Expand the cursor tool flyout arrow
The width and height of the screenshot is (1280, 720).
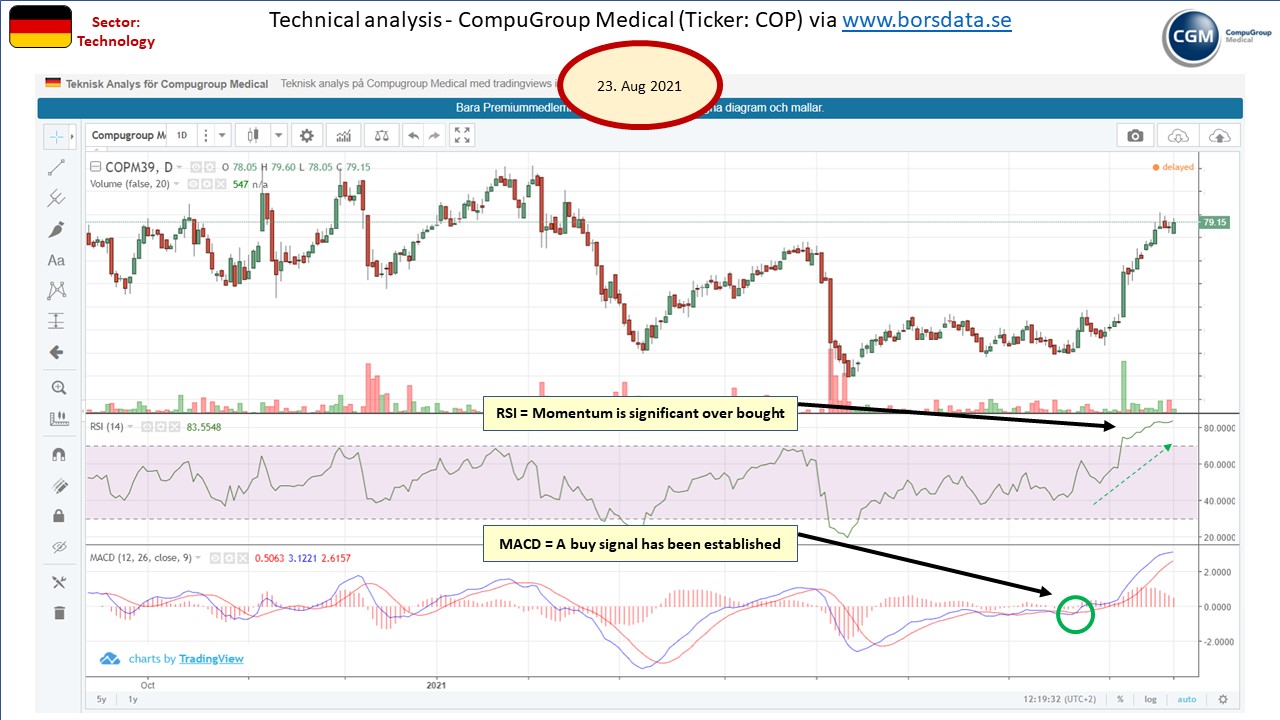72,136
